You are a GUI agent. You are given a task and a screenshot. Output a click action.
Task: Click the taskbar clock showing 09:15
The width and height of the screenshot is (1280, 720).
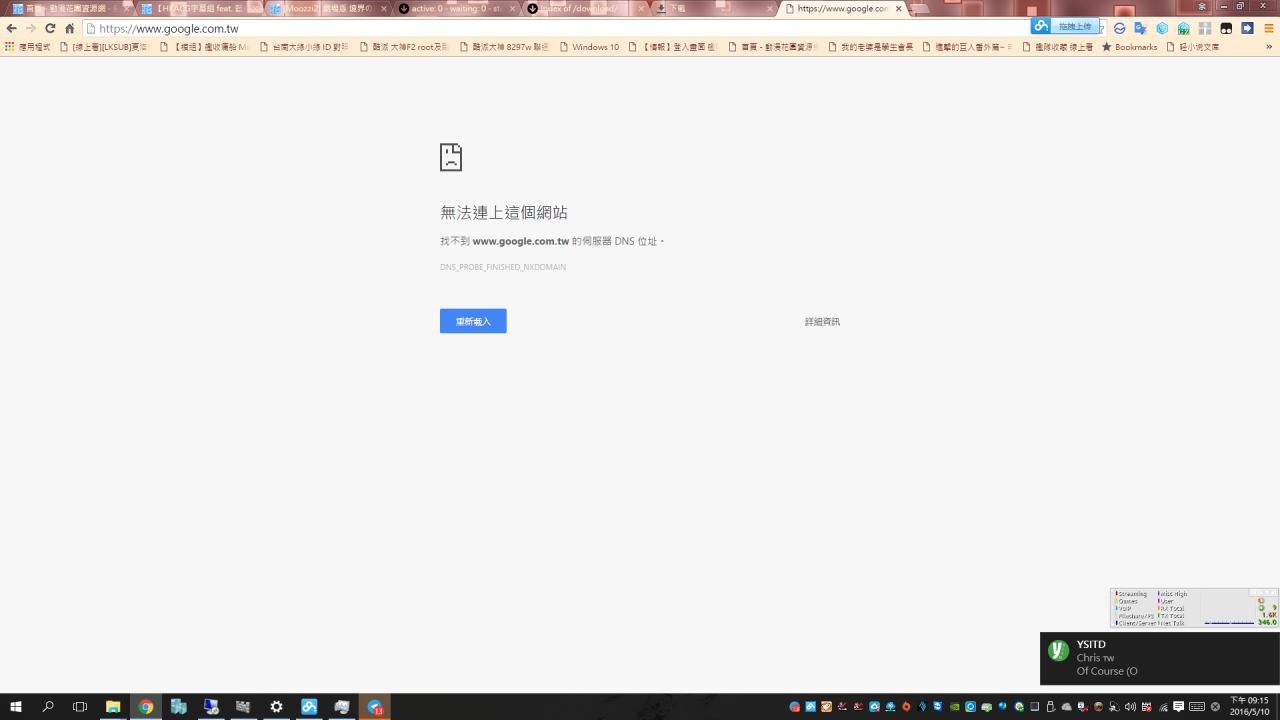(x=1249, y=706)
